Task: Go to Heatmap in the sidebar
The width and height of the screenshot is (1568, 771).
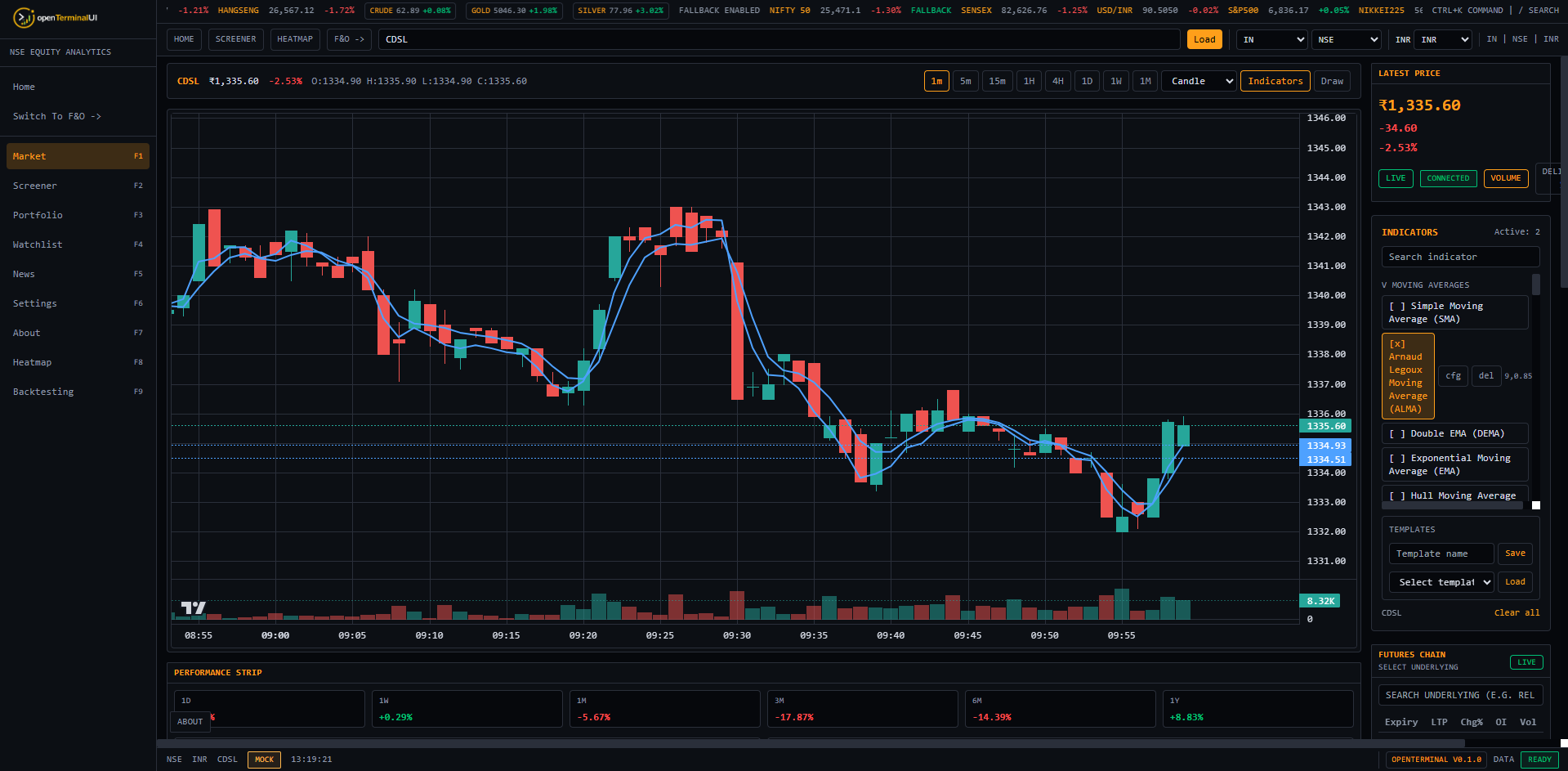Action: 78,362
